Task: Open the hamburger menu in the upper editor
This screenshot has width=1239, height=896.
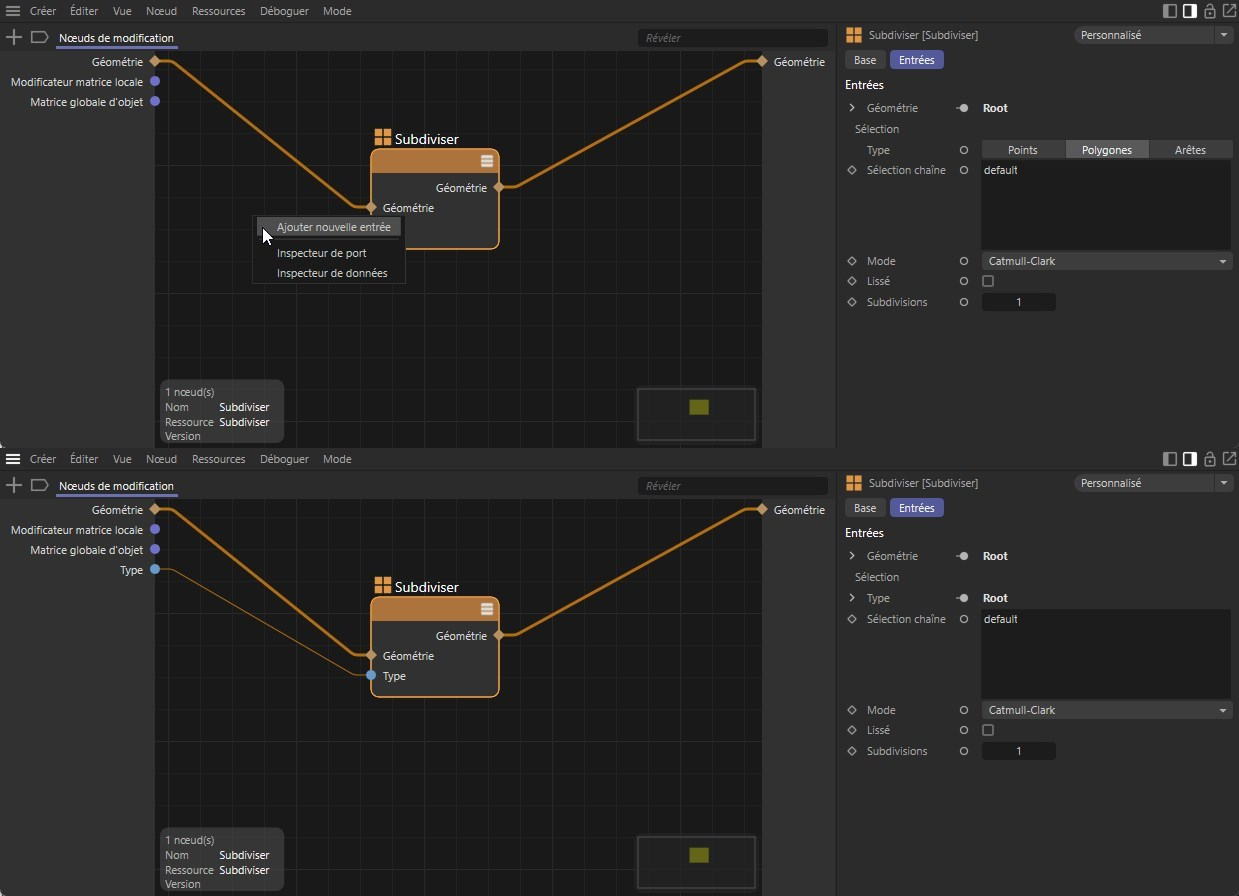Action: [13, 11]
